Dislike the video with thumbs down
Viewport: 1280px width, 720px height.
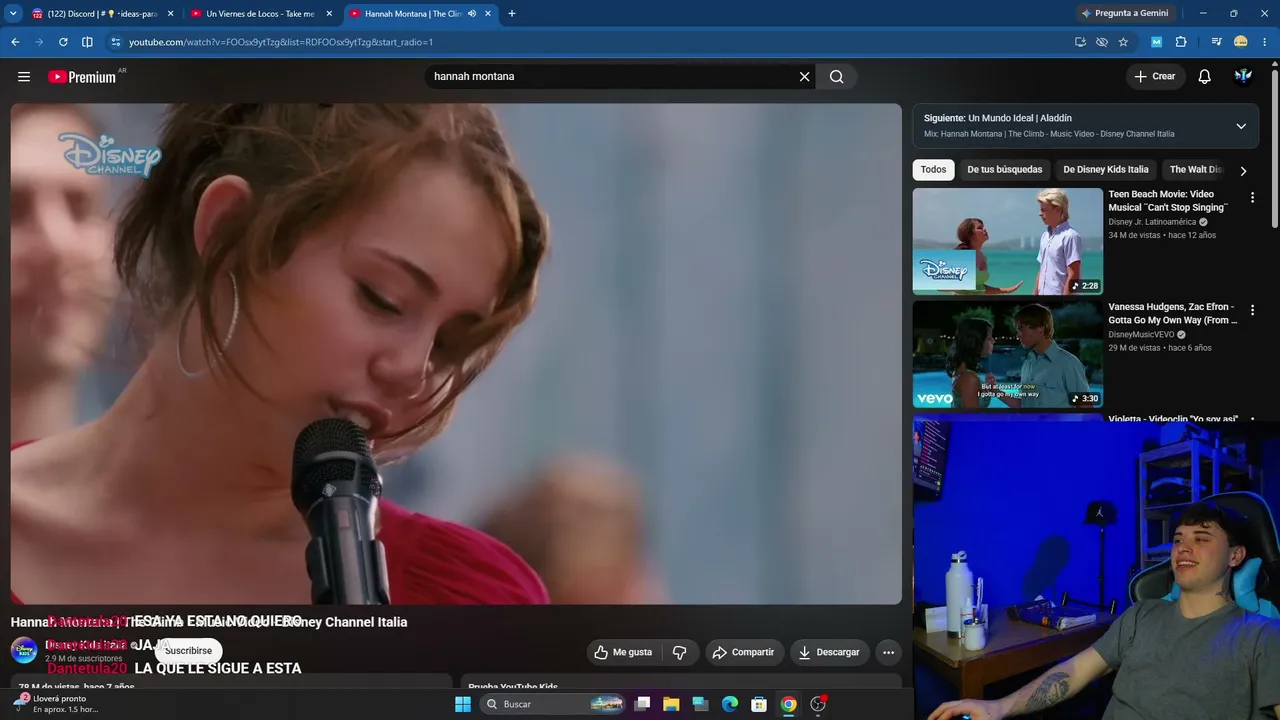click(x=680, y=652)
